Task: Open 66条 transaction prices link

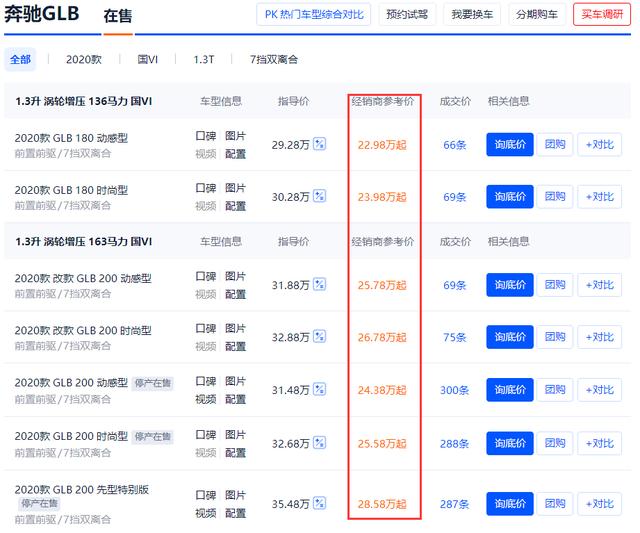Action: (x=455, y=145)
